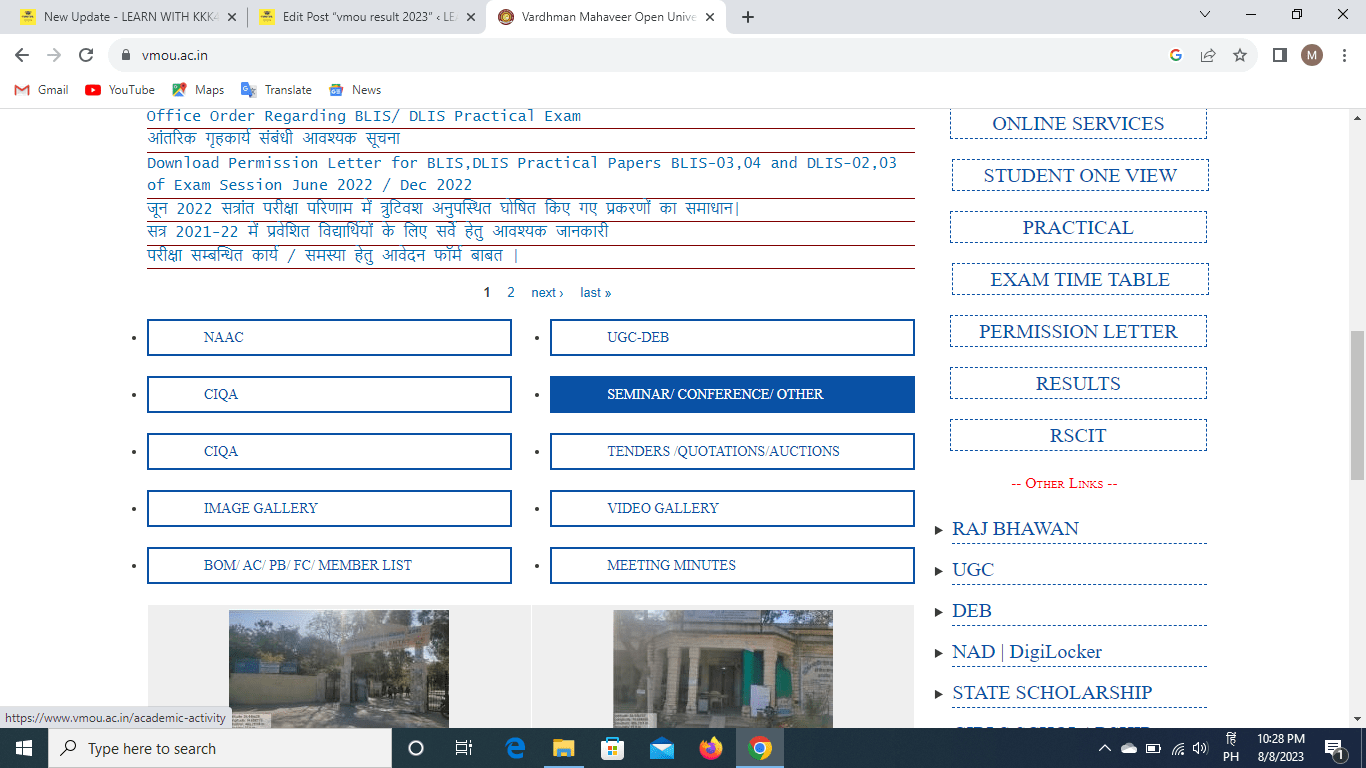Screen dimensions: 1366x768
Task: Open Windows Start menu
Action: 23,748
